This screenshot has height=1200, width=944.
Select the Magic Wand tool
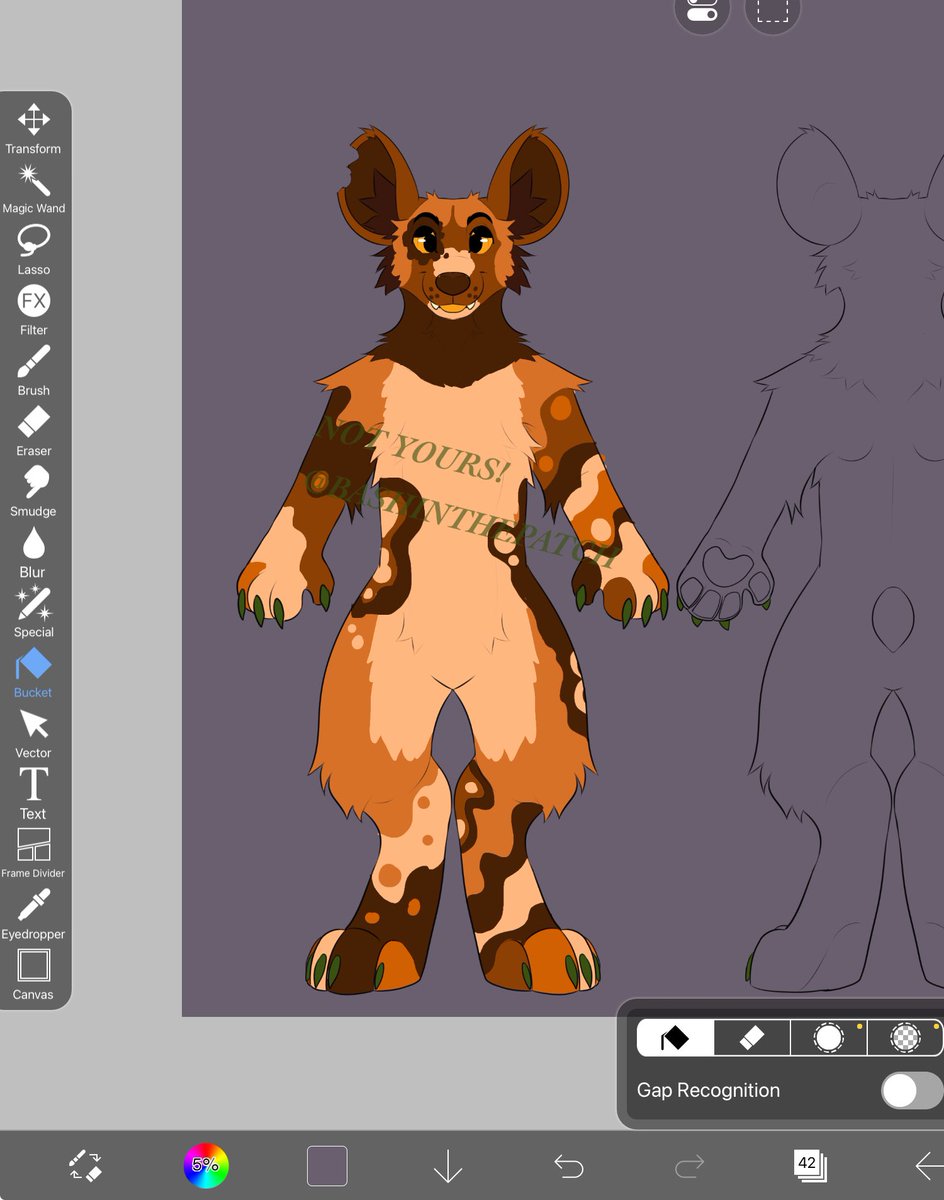(x=33, y=190)
